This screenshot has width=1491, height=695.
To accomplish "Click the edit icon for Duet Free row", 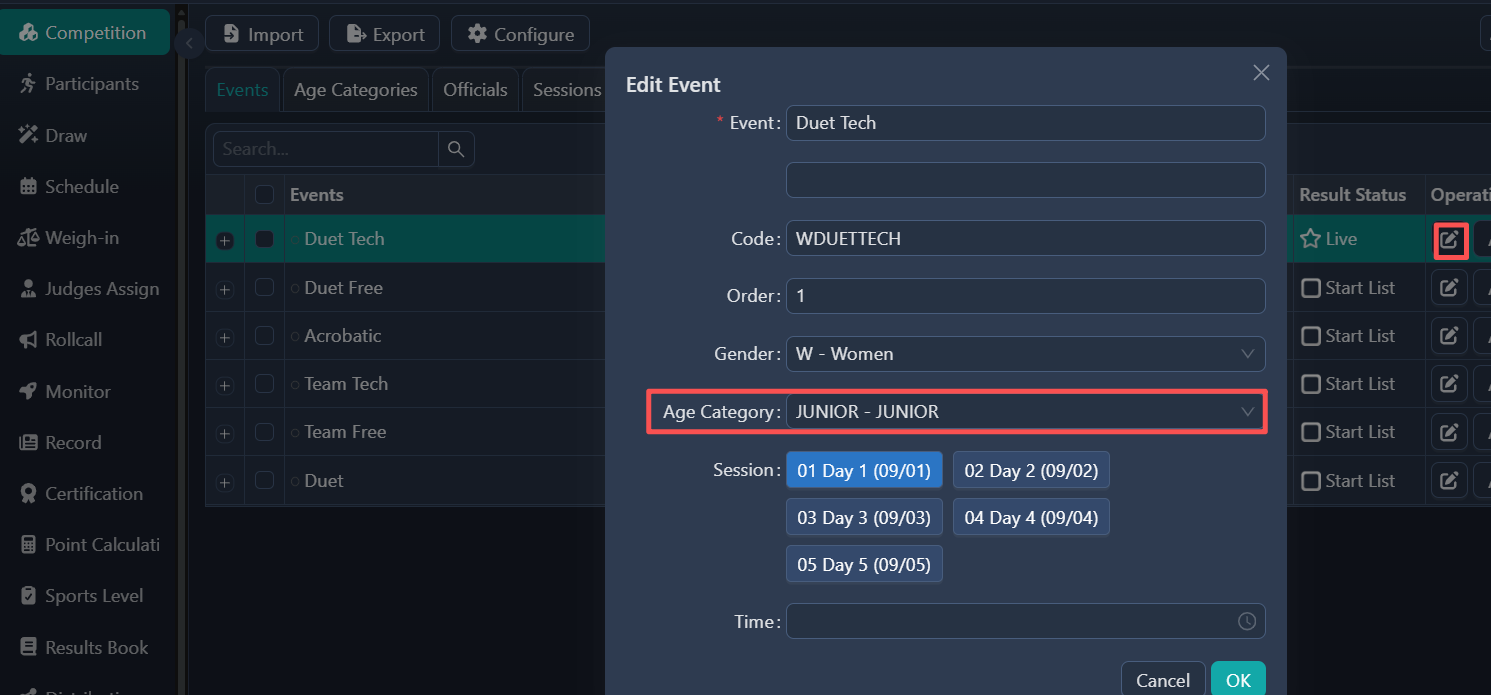I will 1449,288.
